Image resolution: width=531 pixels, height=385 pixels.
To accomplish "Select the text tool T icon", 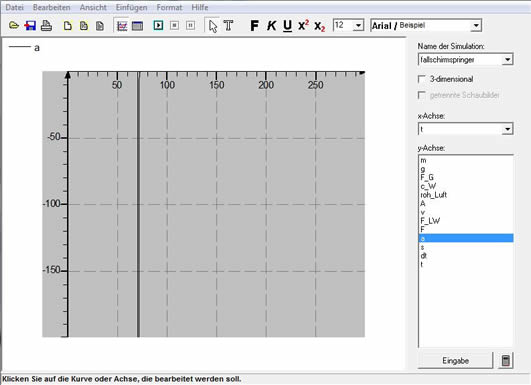I will click(x=229, y=26).
